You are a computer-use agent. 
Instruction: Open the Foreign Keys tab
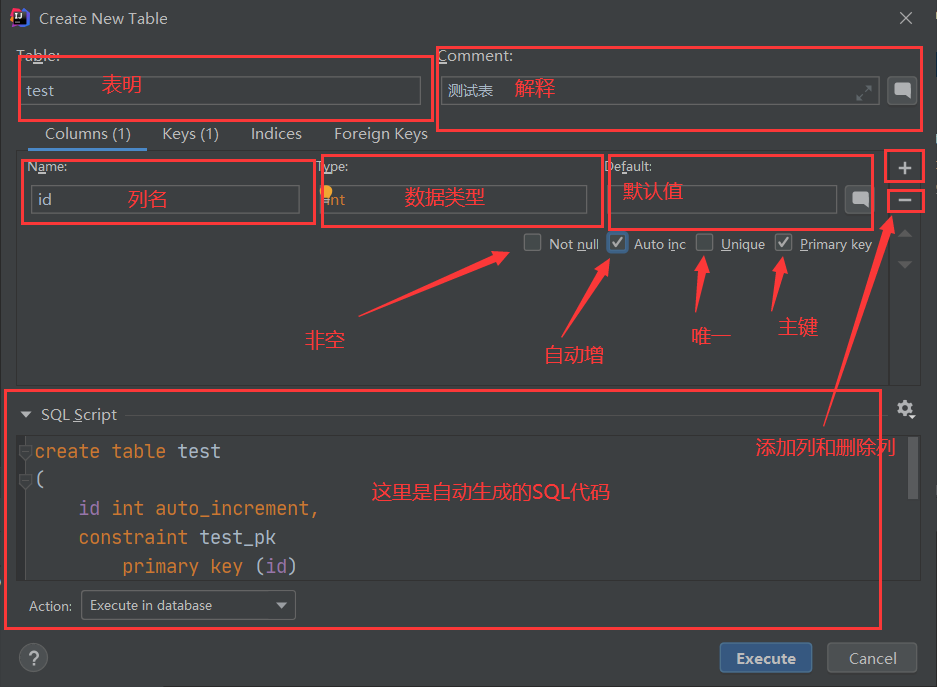click(381, 134)
